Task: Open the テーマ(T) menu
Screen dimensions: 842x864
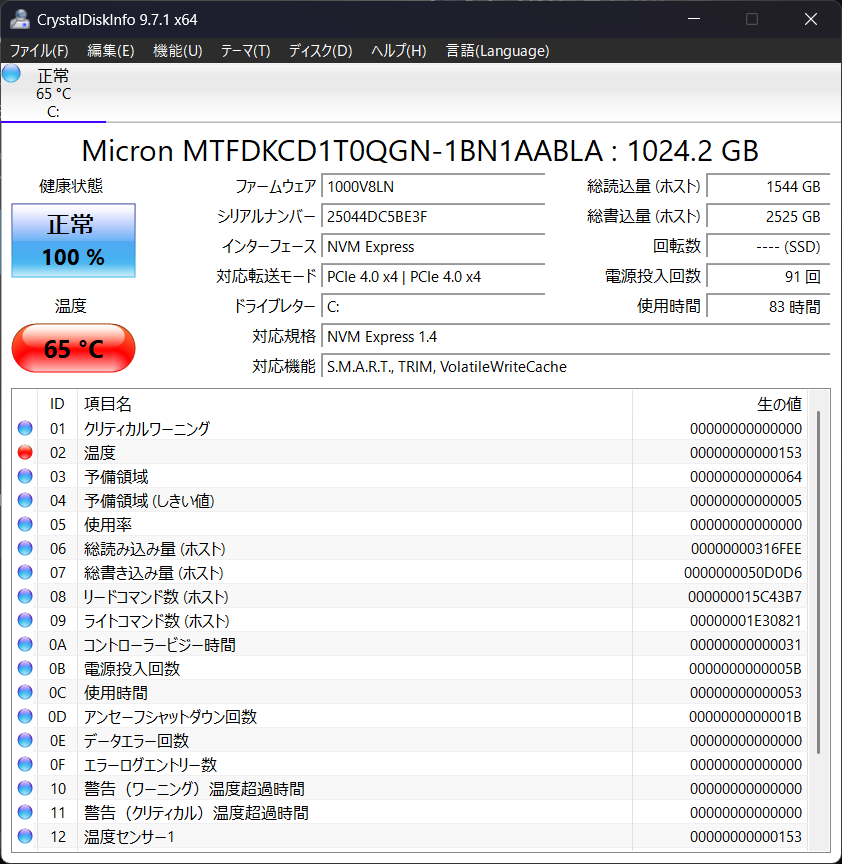Action: [245, 51]
